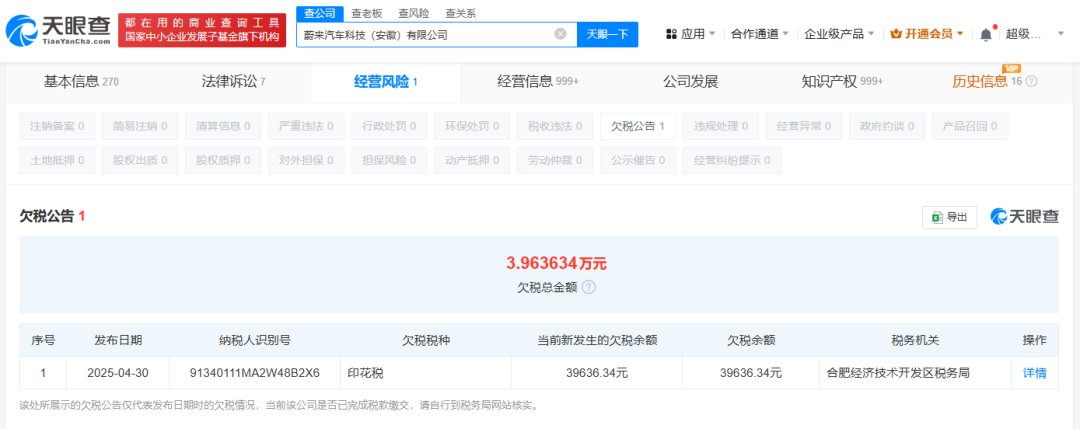The image size is (1080, 429).
Task: Switch to the 法律诉讼 tab
Action: point(233,82)
